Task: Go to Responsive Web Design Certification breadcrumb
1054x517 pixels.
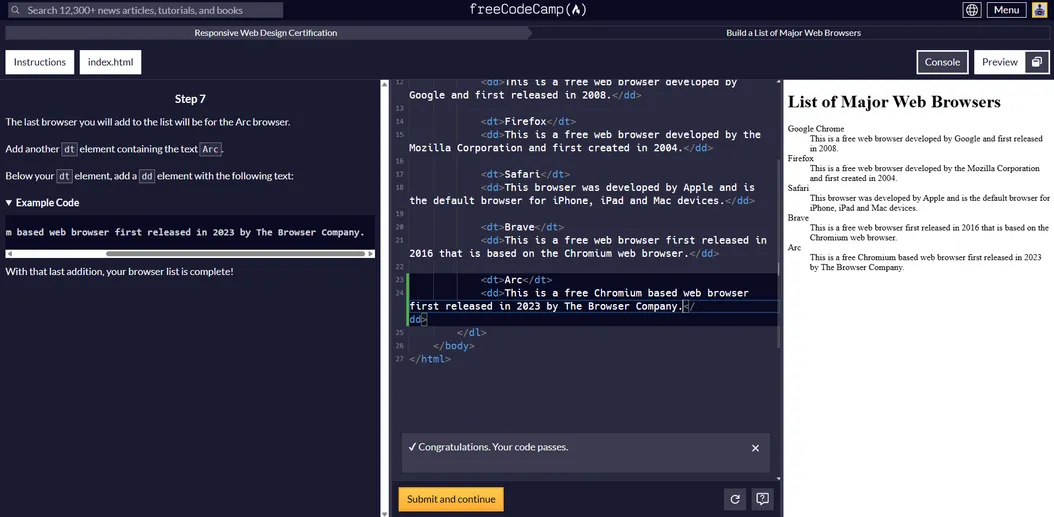Action: pos(265,33)
